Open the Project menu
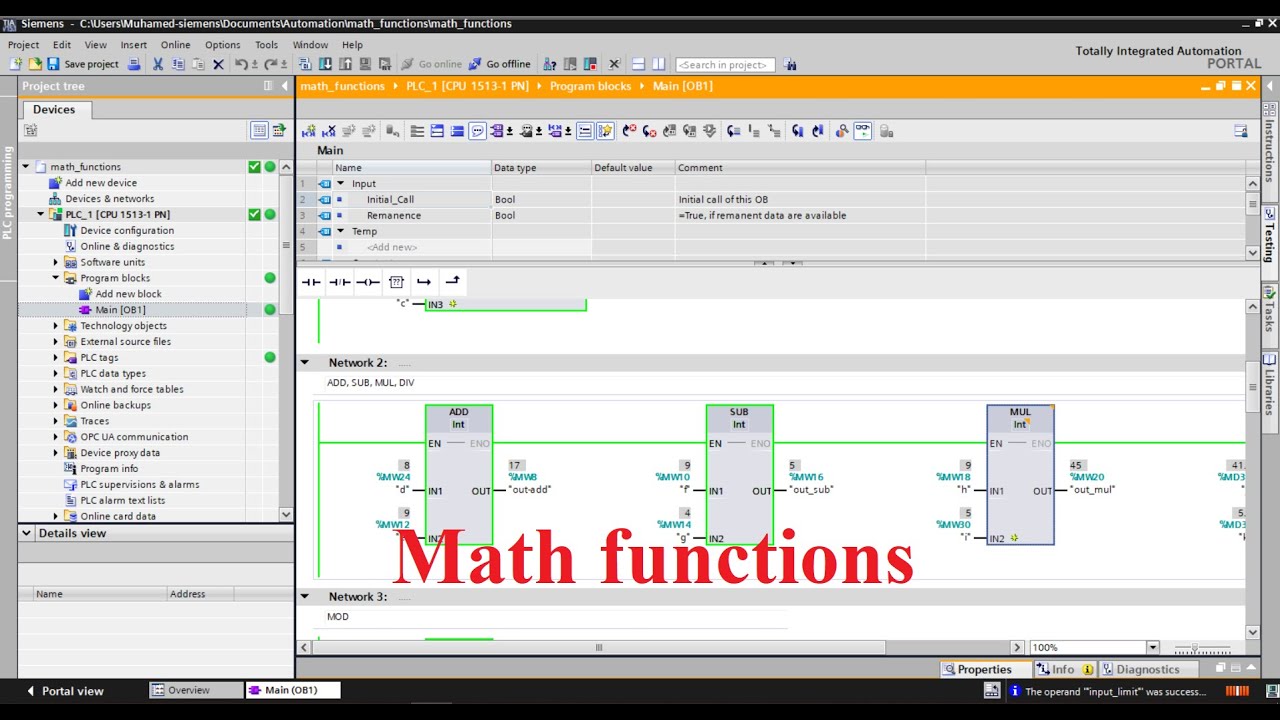 coord(23,45)
